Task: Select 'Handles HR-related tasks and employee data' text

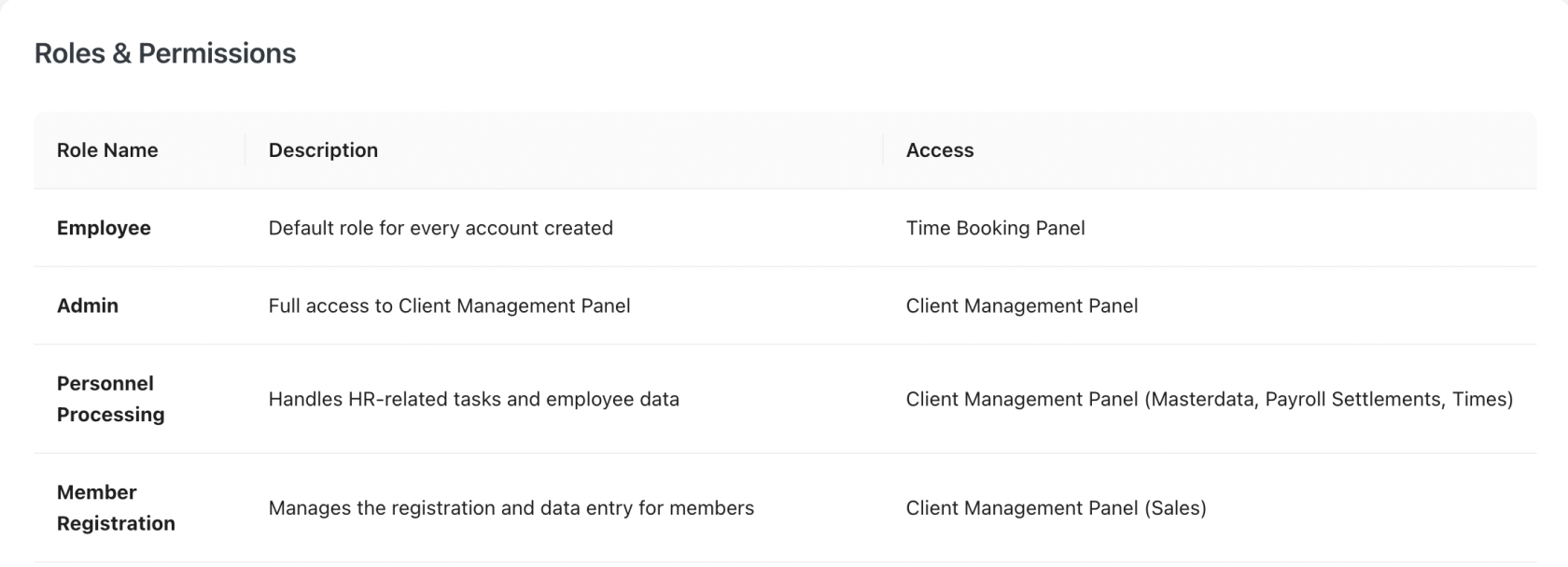Action: pyautogui.click(x=473, y=399)
